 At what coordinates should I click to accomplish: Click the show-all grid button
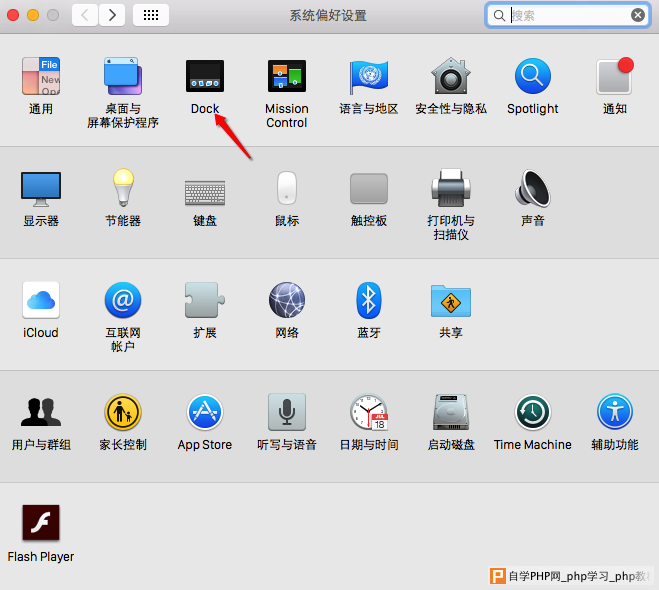pyautogui.click(x=151, y=15)
